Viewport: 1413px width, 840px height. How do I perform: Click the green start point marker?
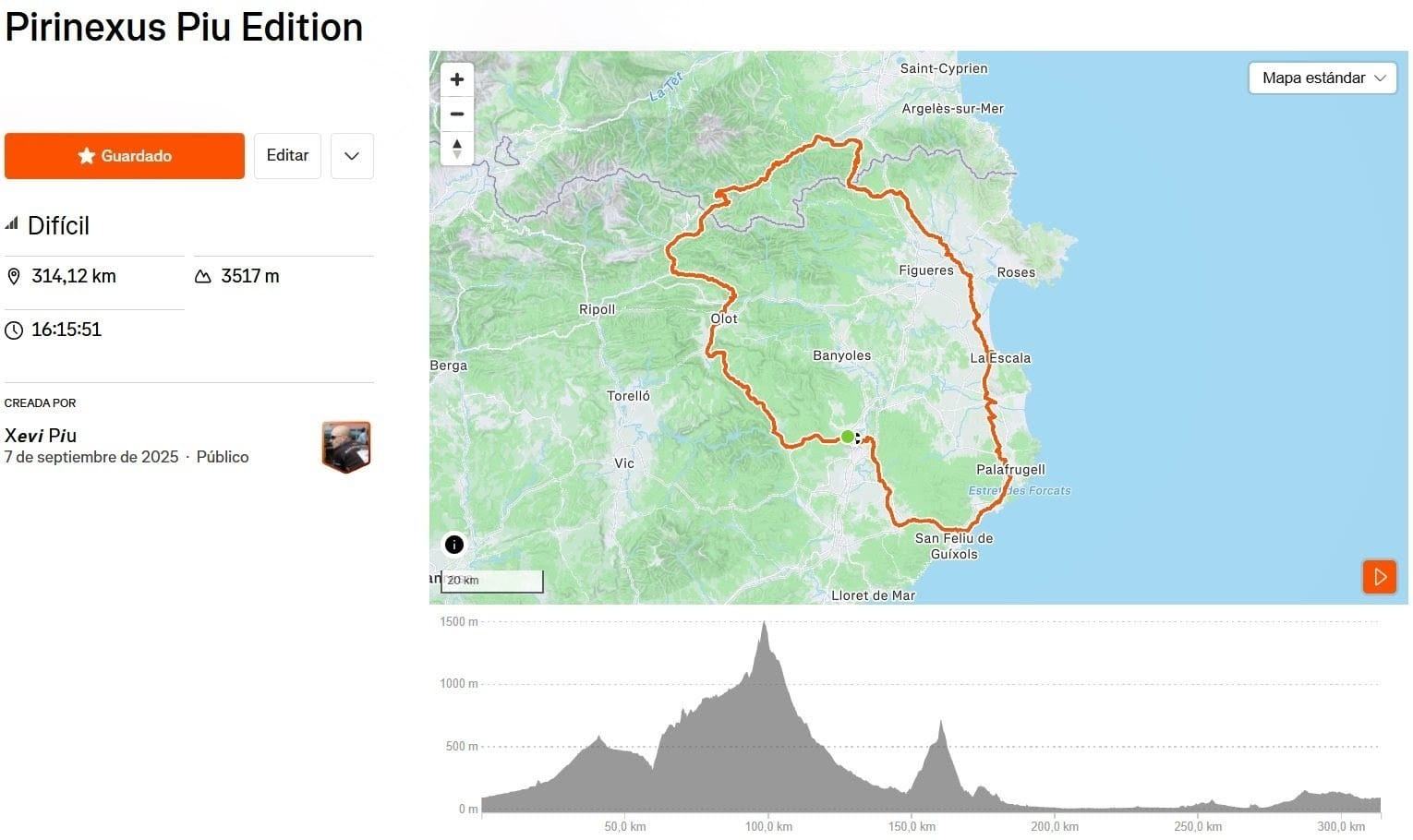[x=847, y=437]
